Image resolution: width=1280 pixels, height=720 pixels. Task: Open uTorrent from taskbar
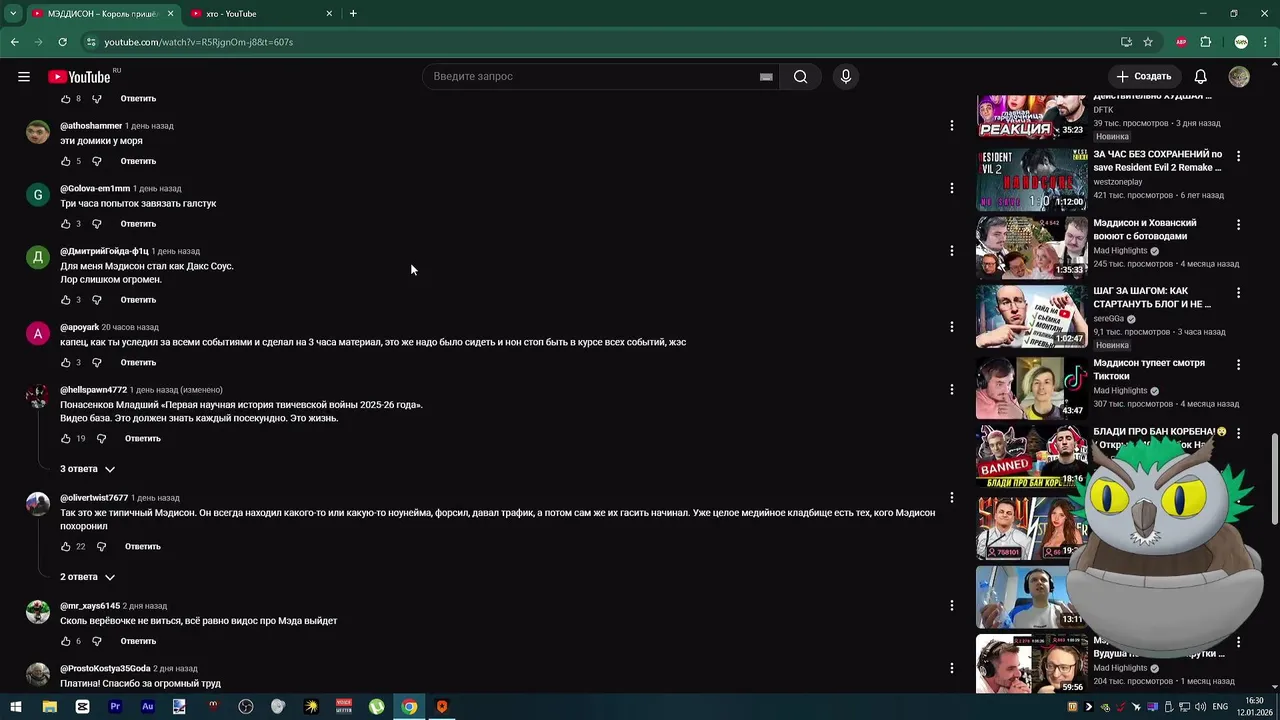pos(377,707)
